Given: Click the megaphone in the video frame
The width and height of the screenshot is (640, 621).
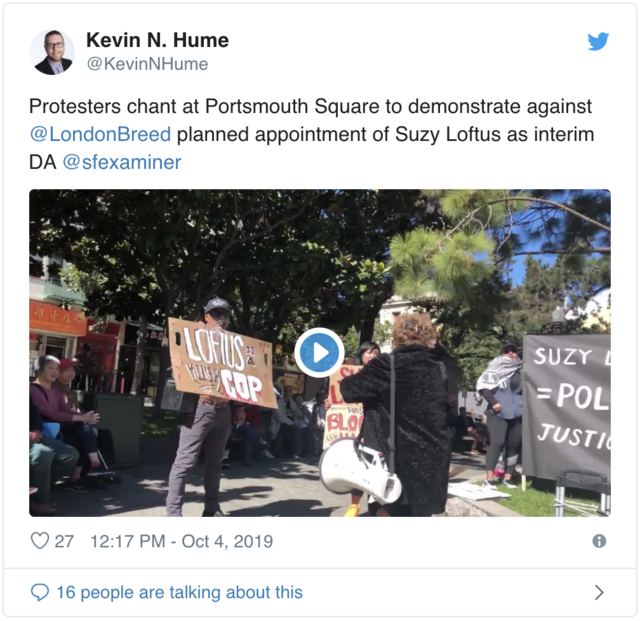Looking at the screenshot, I should click(x=360, y=472).
